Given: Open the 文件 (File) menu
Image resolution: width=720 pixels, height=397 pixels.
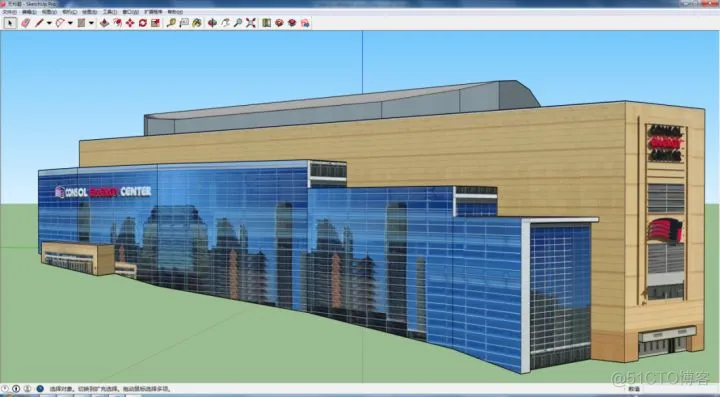Looking at the screenshot, I should tap(9, 12).
